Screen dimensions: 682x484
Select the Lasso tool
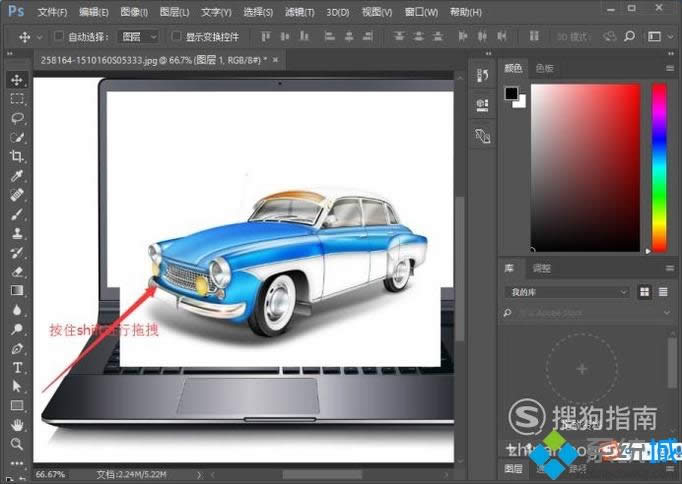(17, 118)
